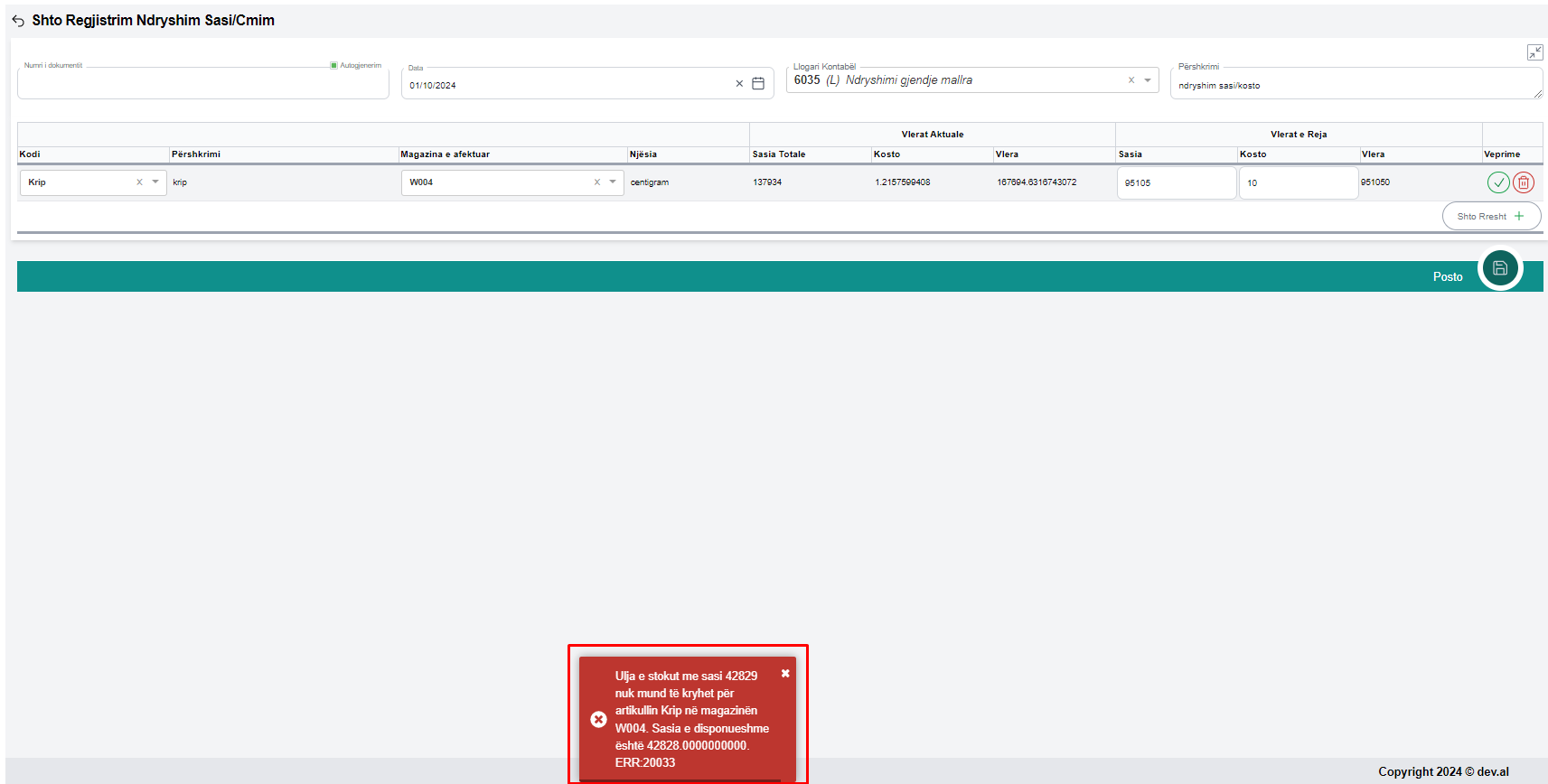Click the back arrow beside the page title
Image resolution: width=1548 pixels, height=784 pixels.
[18, 21]
